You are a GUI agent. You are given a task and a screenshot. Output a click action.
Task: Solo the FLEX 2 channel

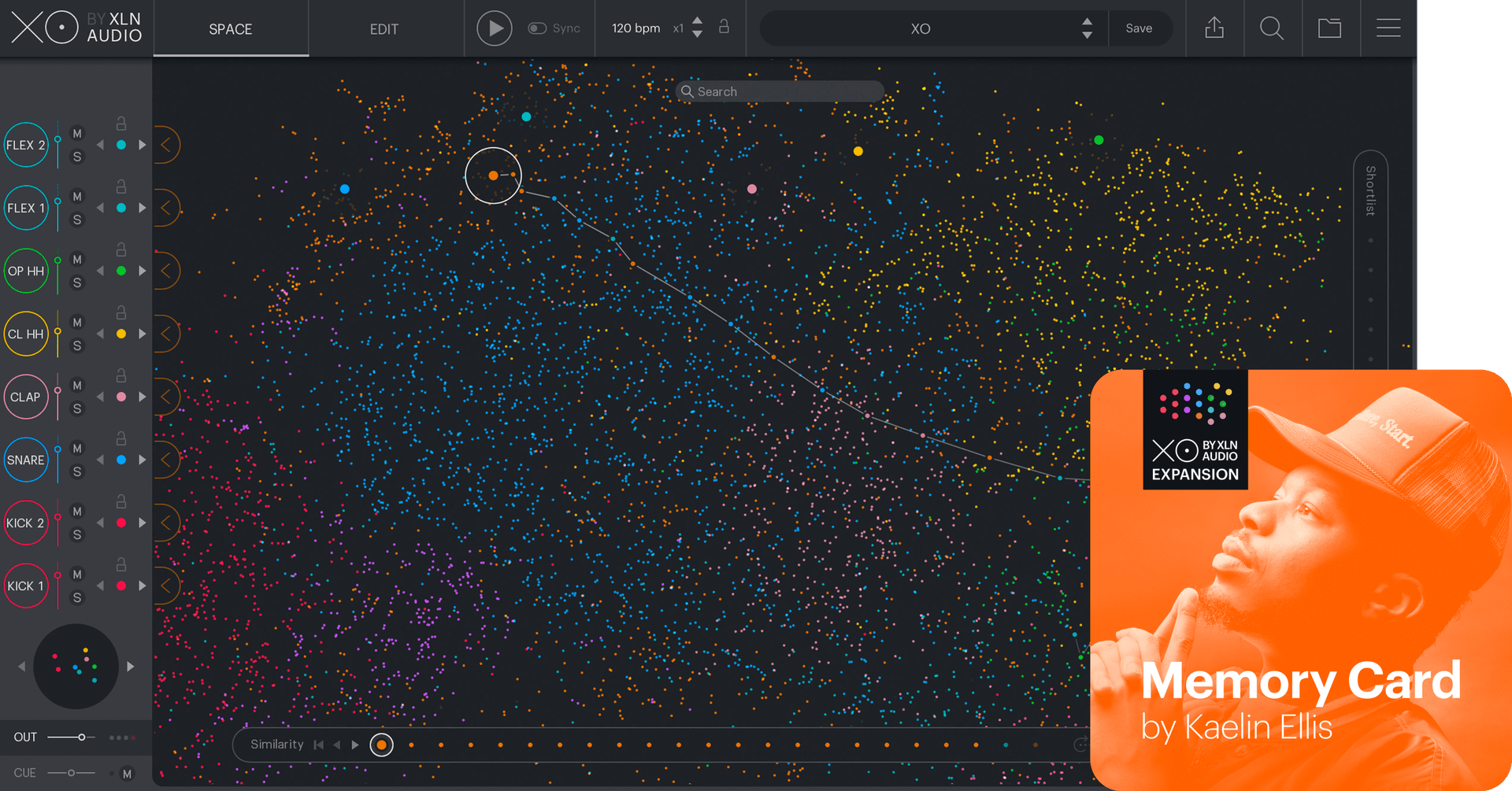77,157
